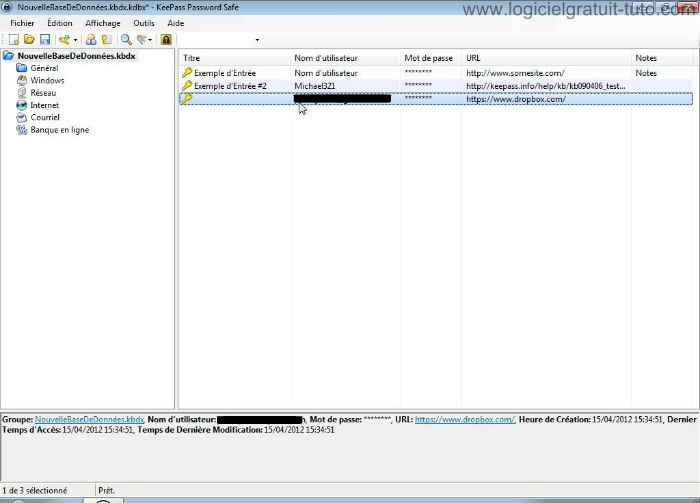This screenshot has width=700, height=503.
Task: Click the Michael321 user name cell
Action: tap(315, 86)
